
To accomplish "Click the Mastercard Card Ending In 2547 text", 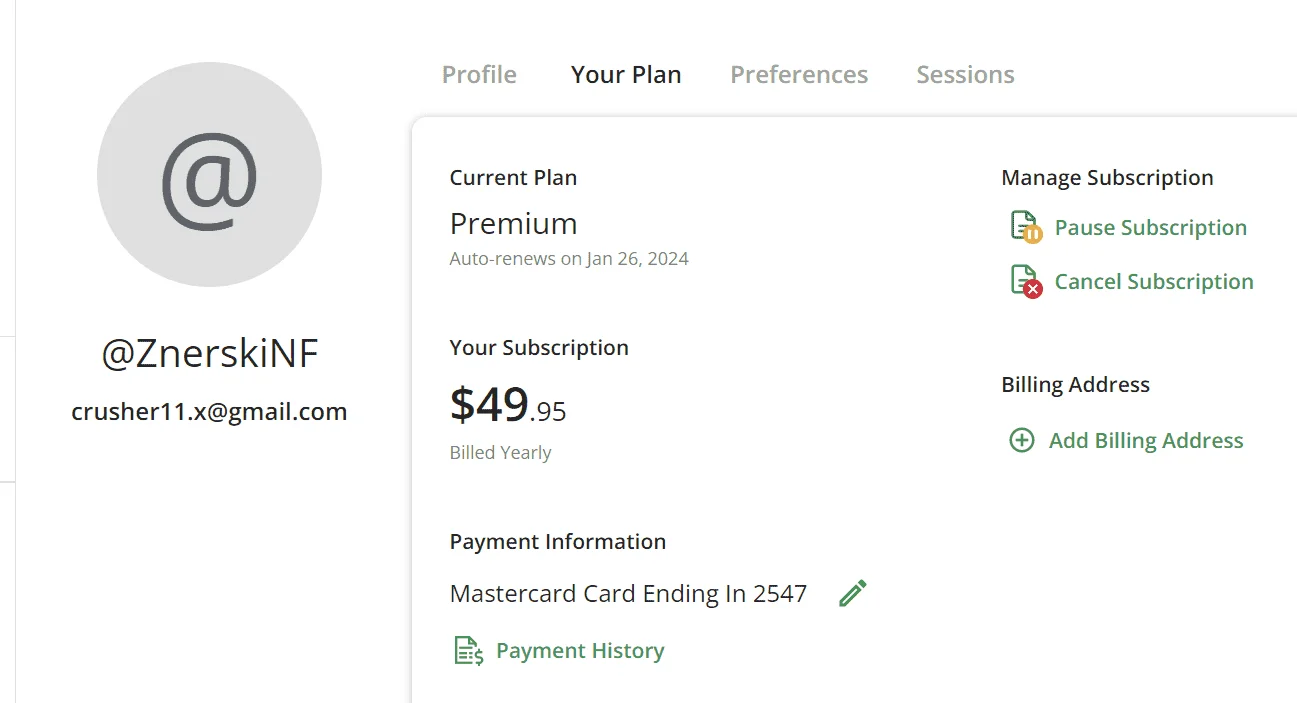I will point(628,594).
